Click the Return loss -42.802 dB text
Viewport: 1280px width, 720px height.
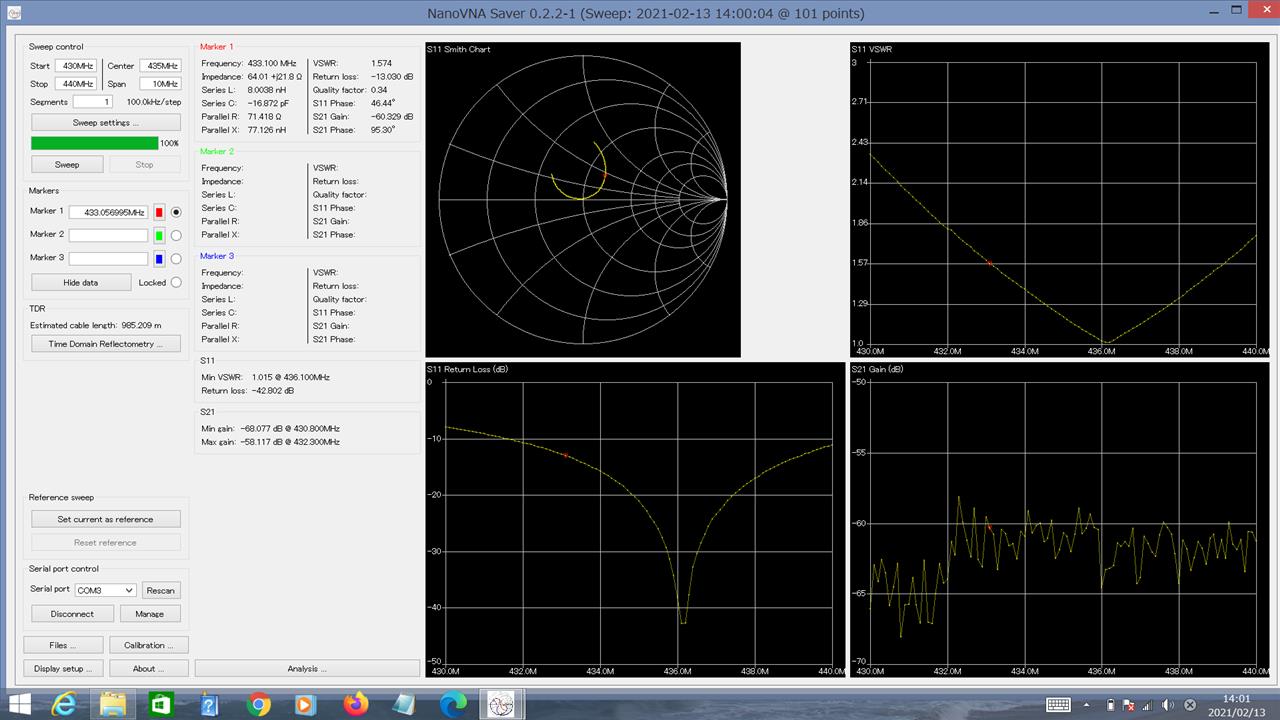pos(247,391)
